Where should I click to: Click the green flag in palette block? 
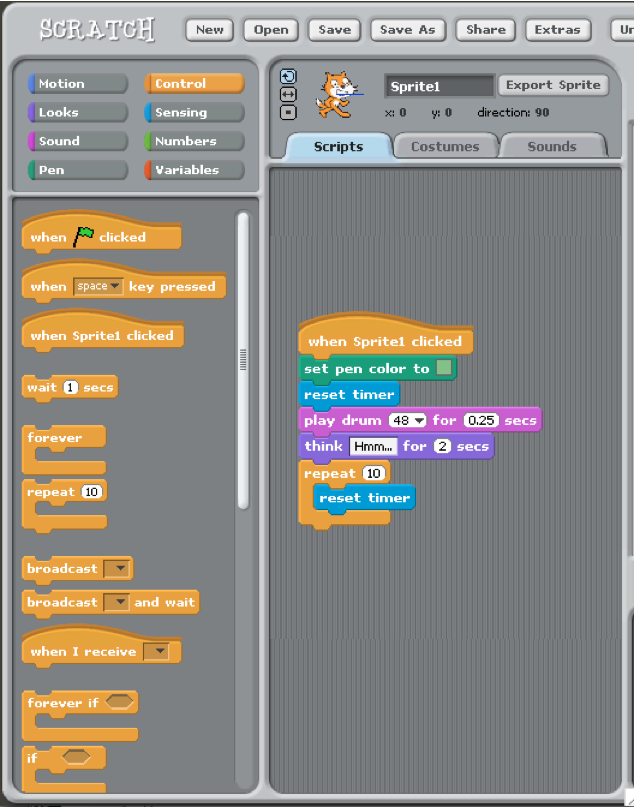(84, 236)
